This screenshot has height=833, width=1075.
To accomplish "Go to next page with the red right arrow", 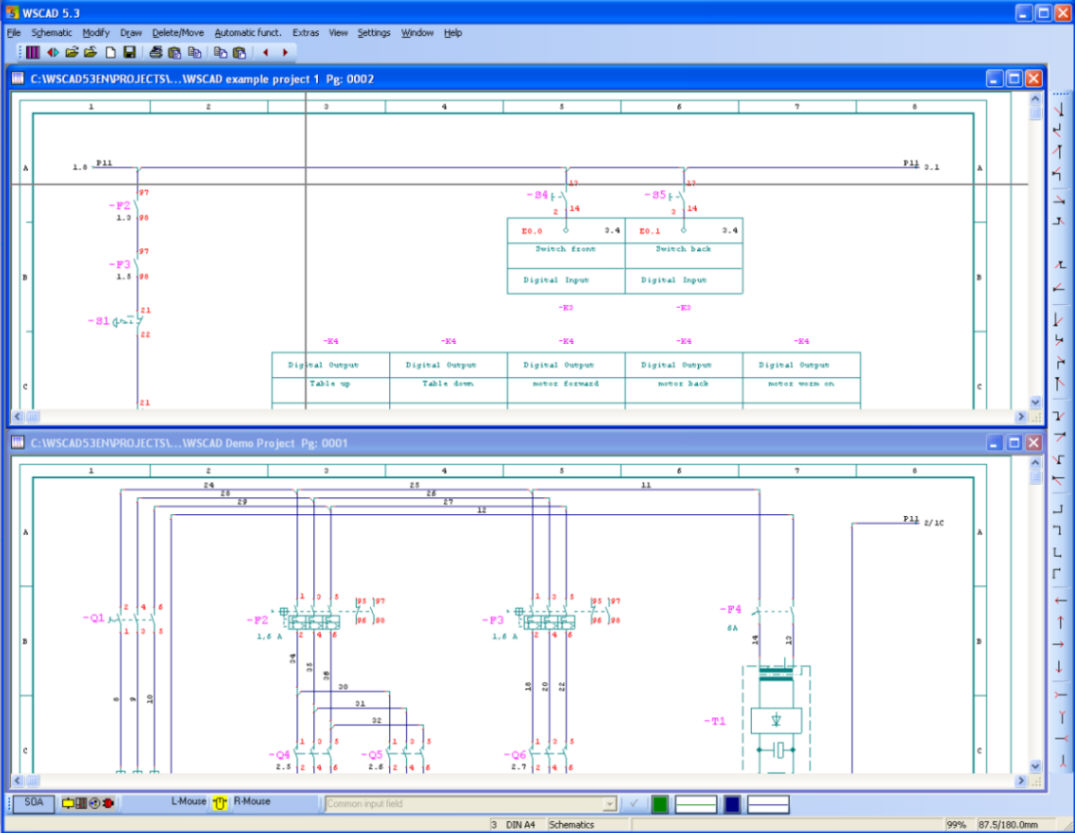I will [285, 52].
